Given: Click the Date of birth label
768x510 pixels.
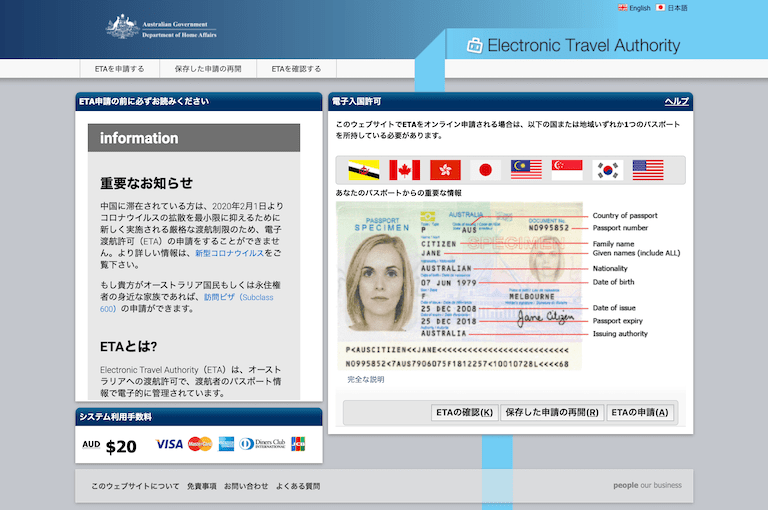Looking at the screenshot, I should click(613, 282).
